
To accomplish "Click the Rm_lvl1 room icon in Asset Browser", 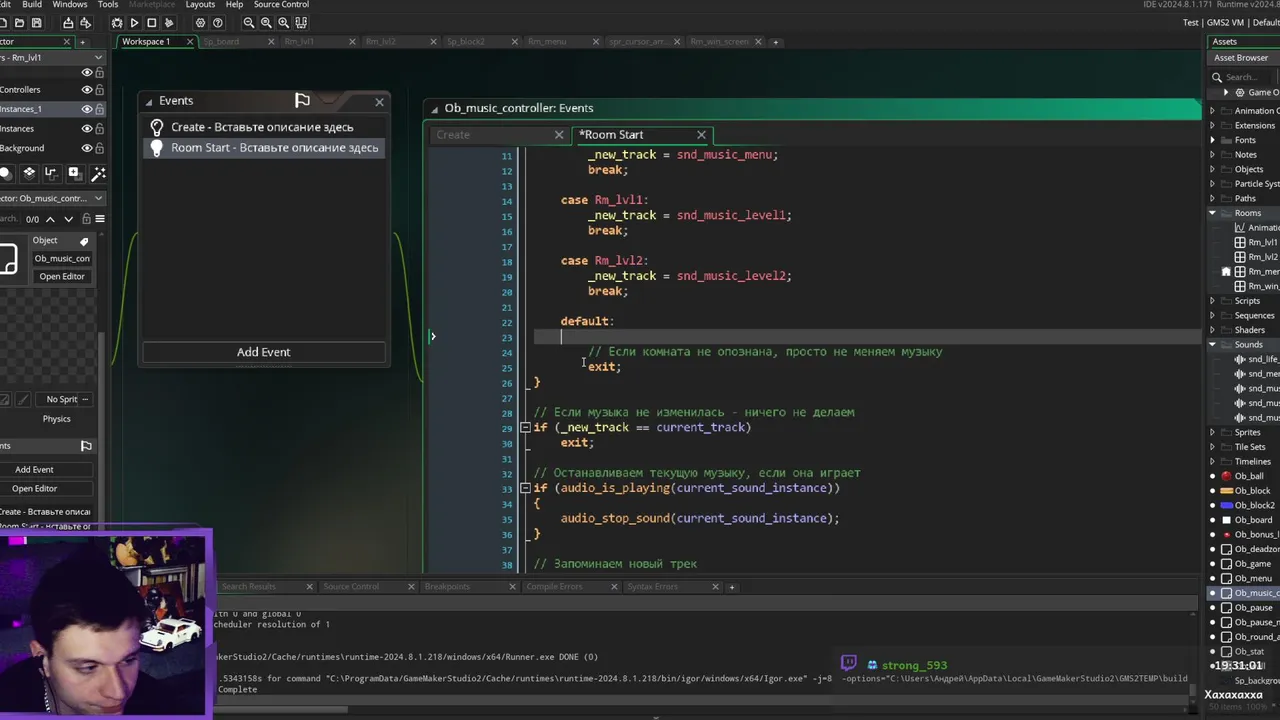I will click(x=1241, y=242).
